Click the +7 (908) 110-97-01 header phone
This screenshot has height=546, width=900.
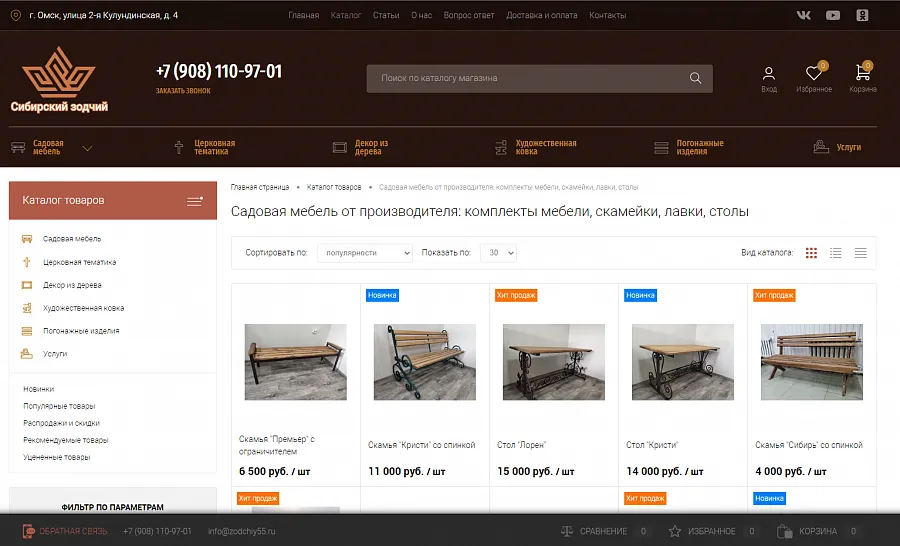[x=219, y=71]
